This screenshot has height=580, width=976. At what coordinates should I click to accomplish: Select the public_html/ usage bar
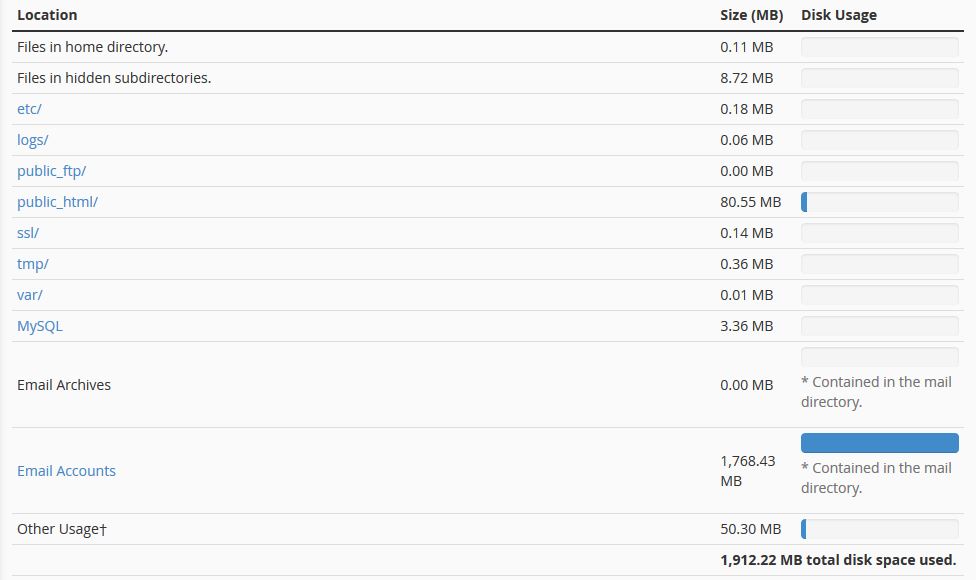pyautogui.click(x=879, y=202)
